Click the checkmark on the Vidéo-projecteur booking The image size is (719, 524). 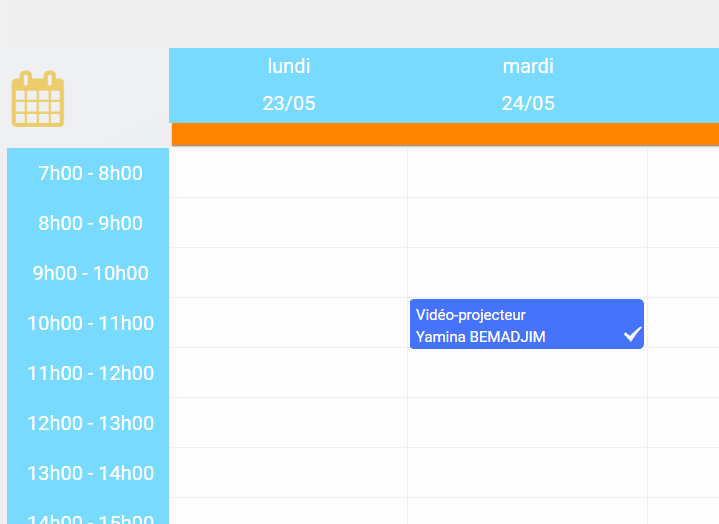coord(632,334)
